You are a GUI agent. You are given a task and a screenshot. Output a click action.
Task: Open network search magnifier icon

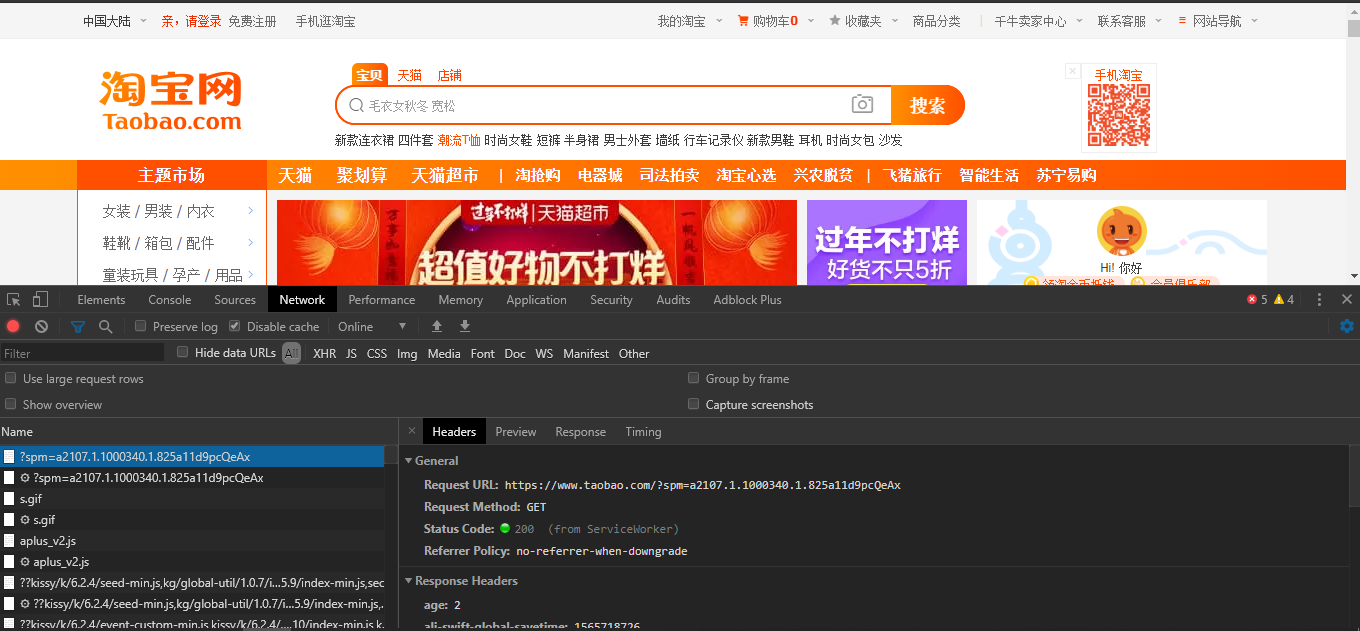[105, 326]
